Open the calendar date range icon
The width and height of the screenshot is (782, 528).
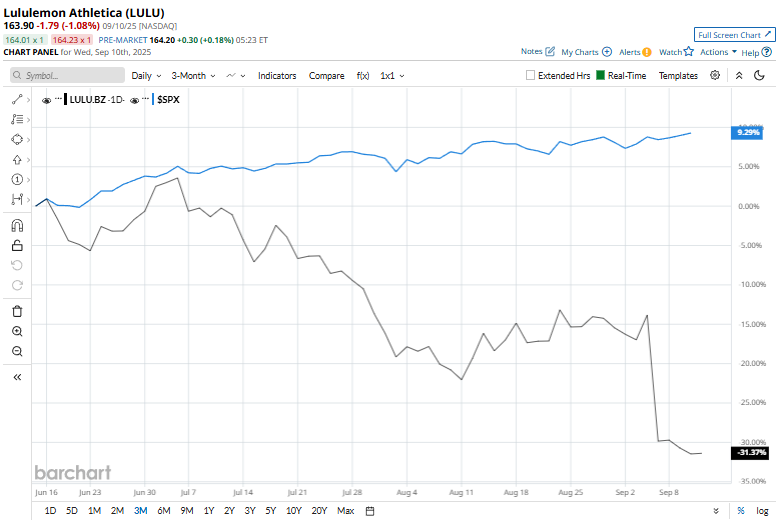370,511
